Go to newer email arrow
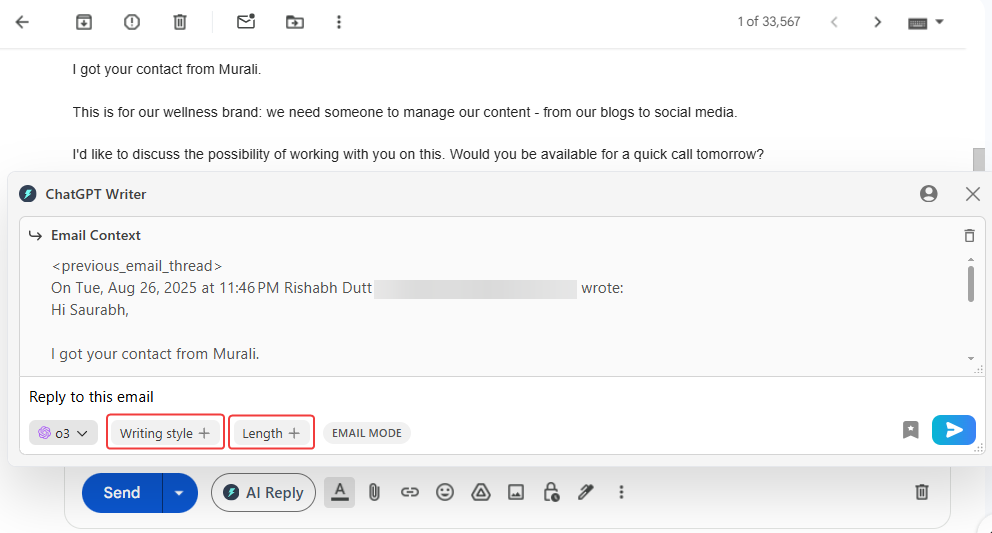 (834, 22)
